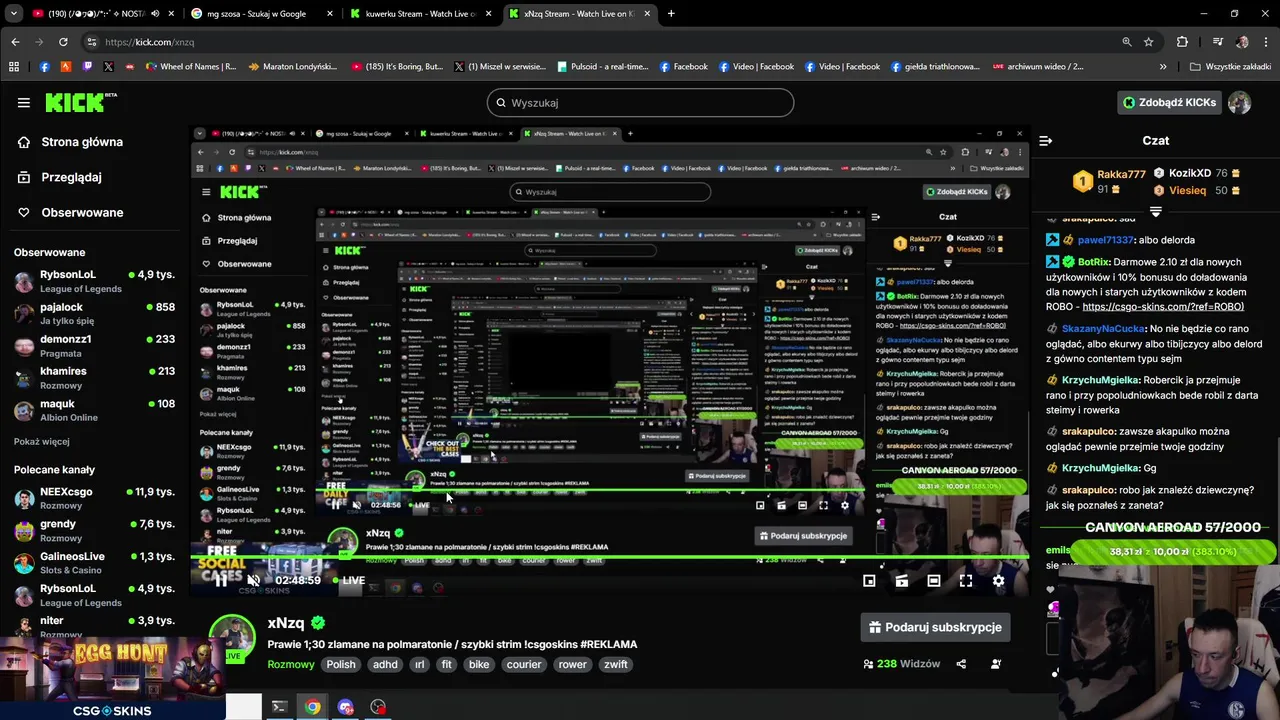Viewport: 1280px width, 720px height.
Task: Unmute the stream with the speaker icon
Action: [254, 580]
